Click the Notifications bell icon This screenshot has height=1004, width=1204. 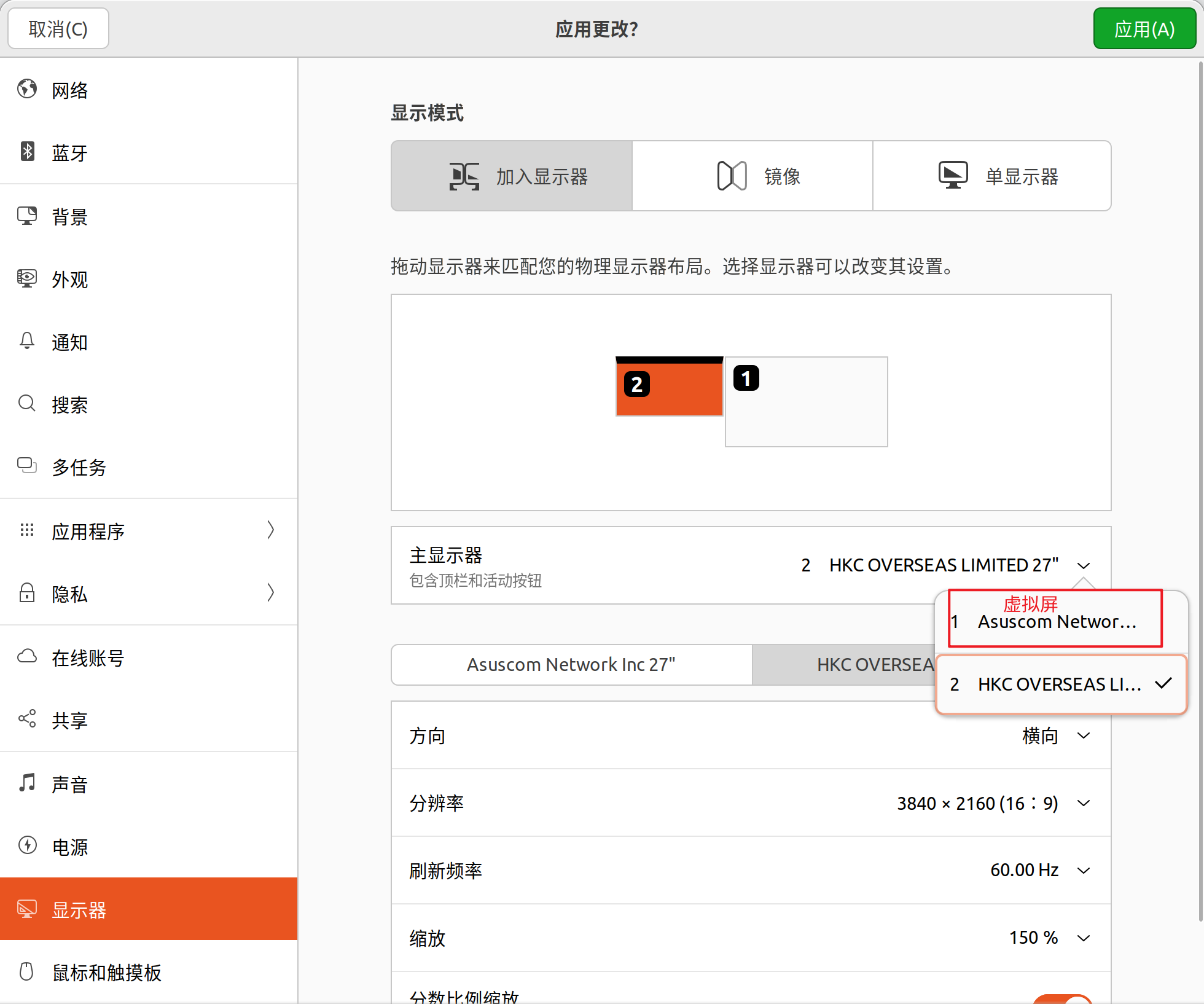tap(27, 341)
